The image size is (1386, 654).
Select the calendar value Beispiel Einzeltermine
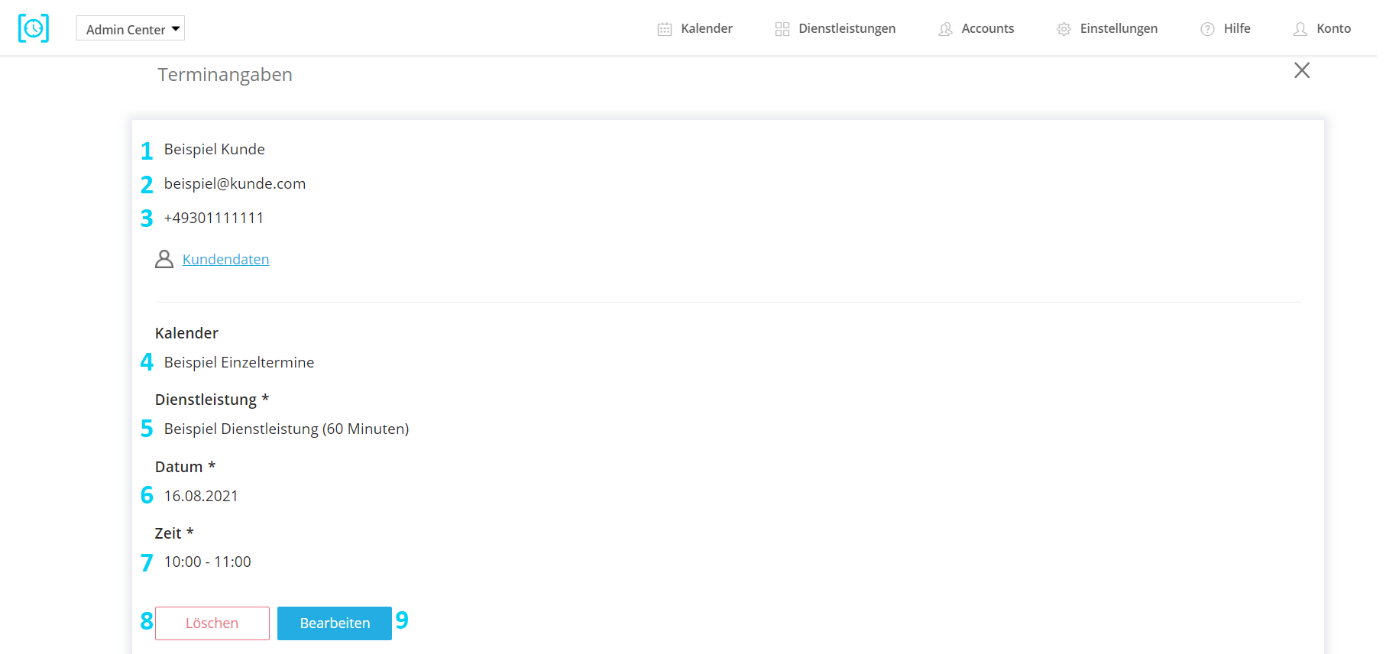pyautogui.click(x=239, y=362)
